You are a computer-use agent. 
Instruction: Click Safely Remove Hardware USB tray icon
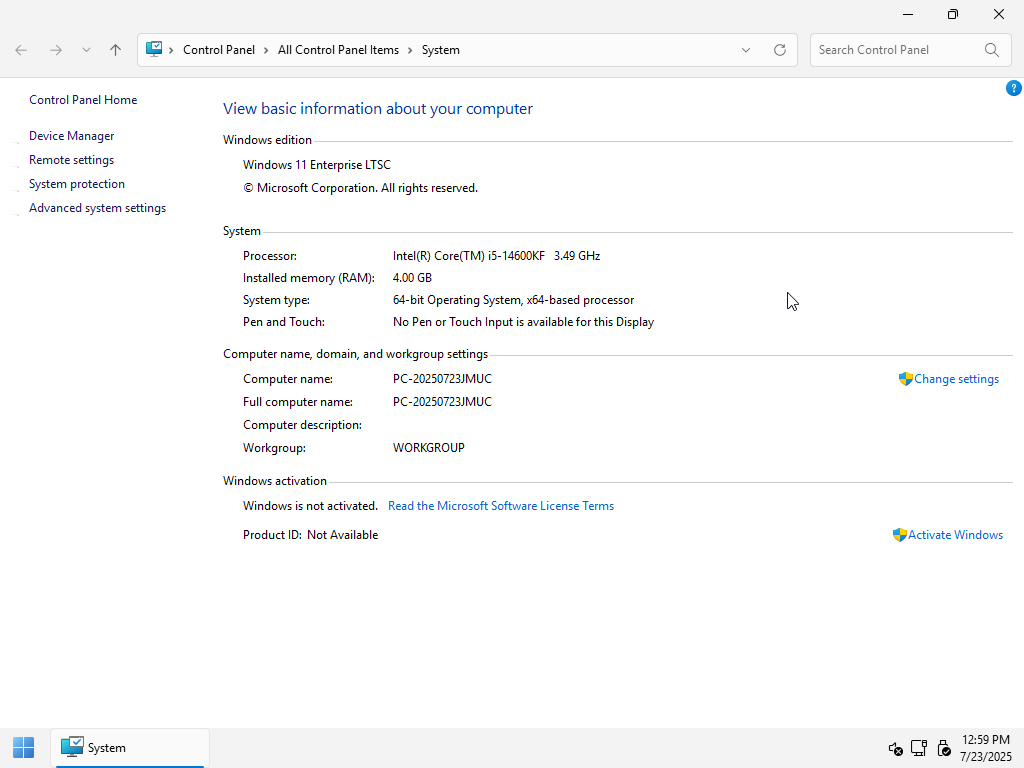(x=943, y=748)
